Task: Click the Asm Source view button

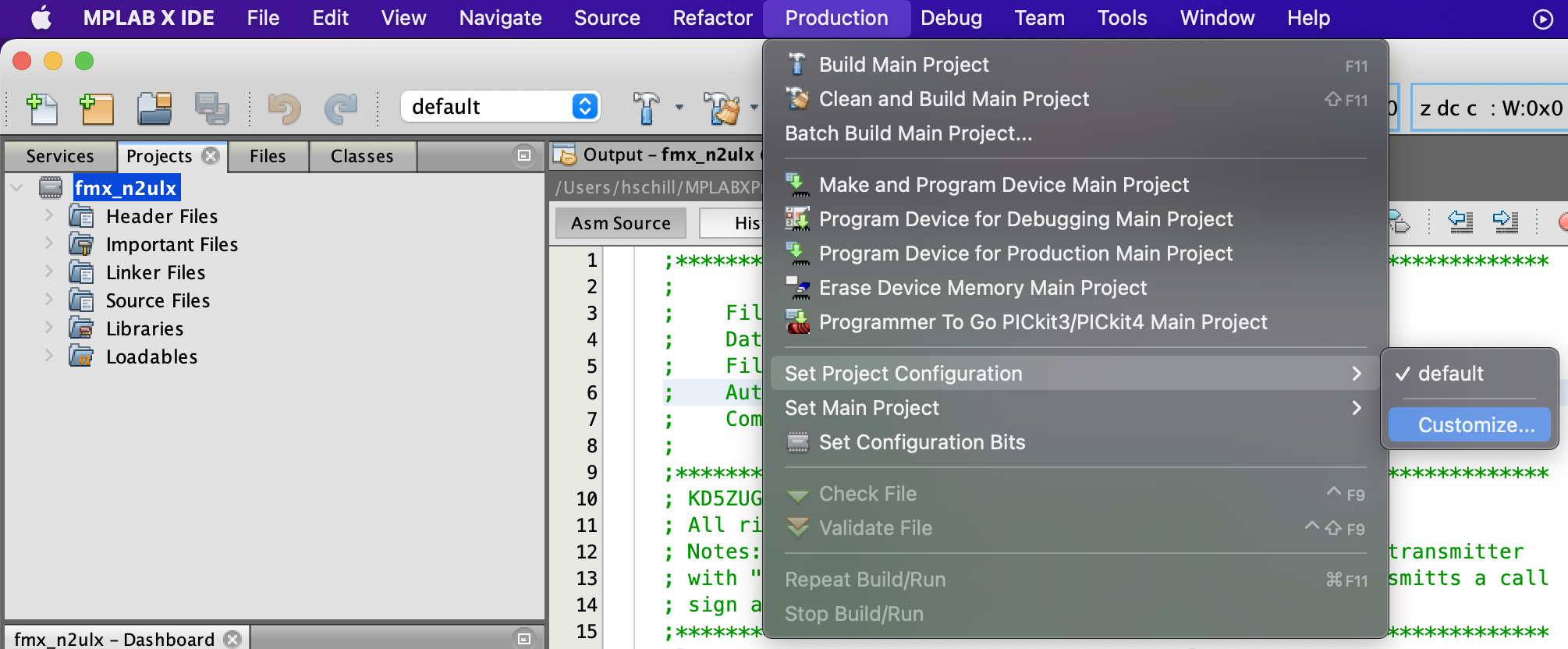Action: [x=620, y=223]
